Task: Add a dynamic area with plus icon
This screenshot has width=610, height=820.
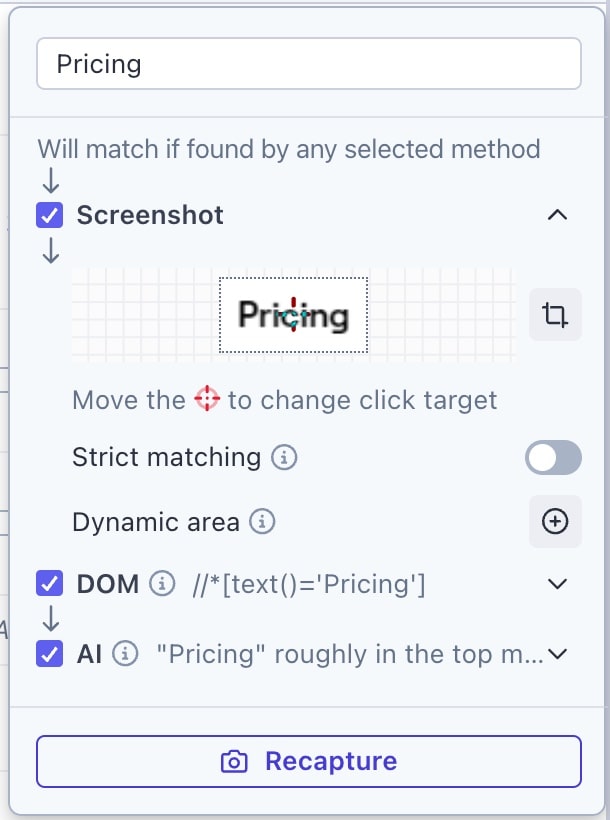Action: click(555, 521)
